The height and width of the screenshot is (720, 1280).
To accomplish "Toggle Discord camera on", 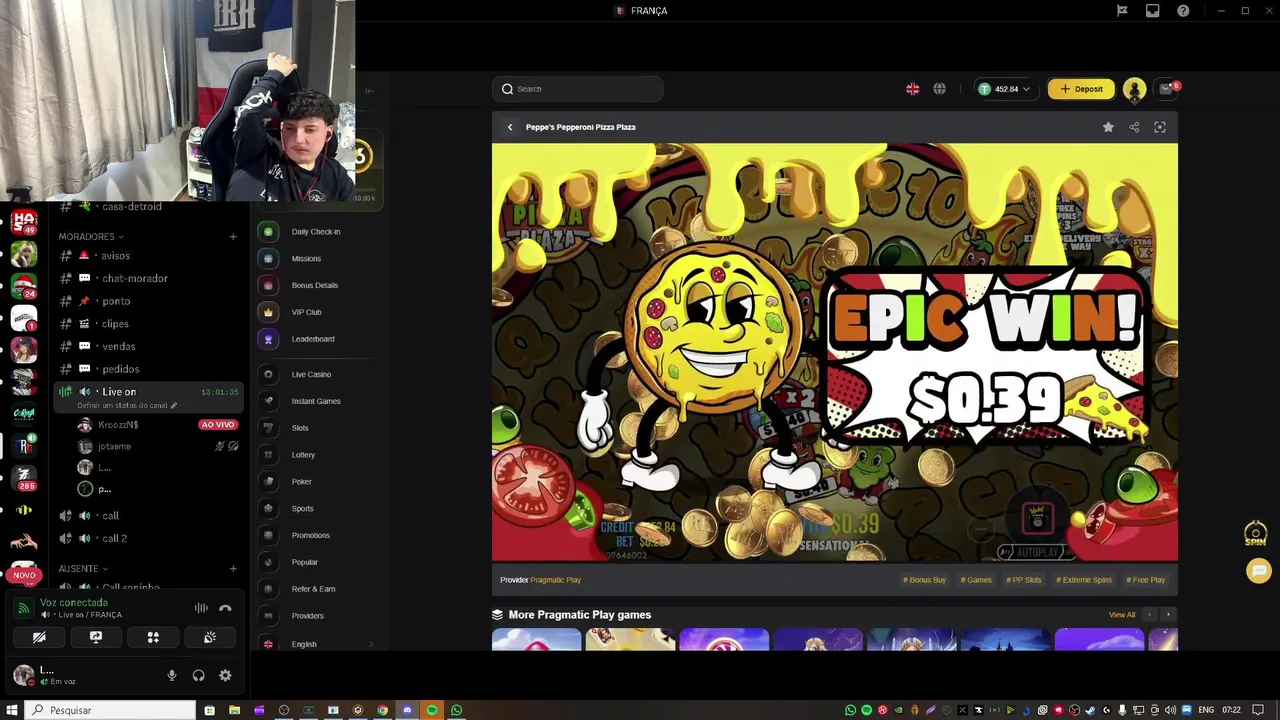I will (39, 637).
